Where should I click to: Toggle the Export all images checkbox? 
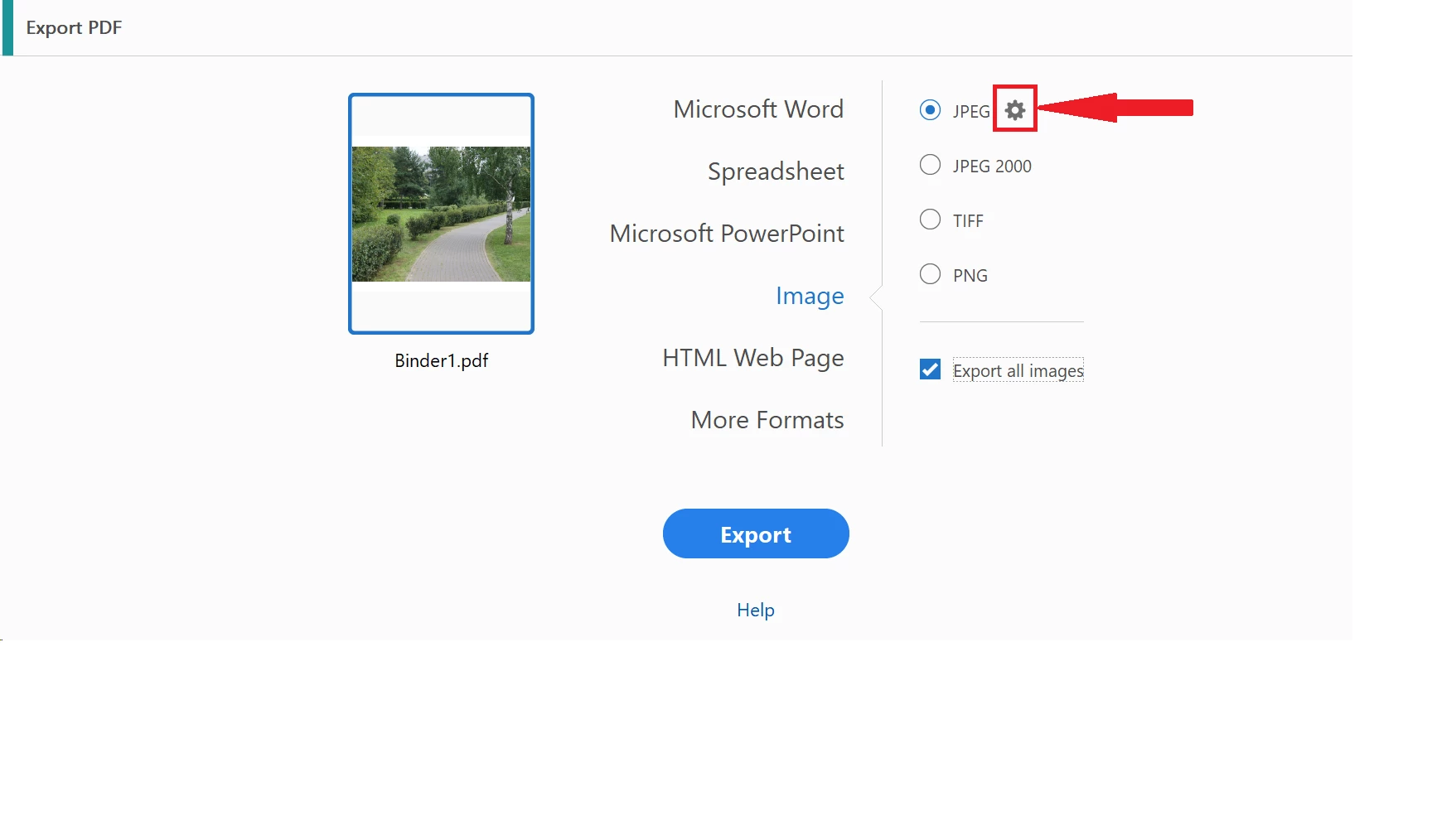930,369
